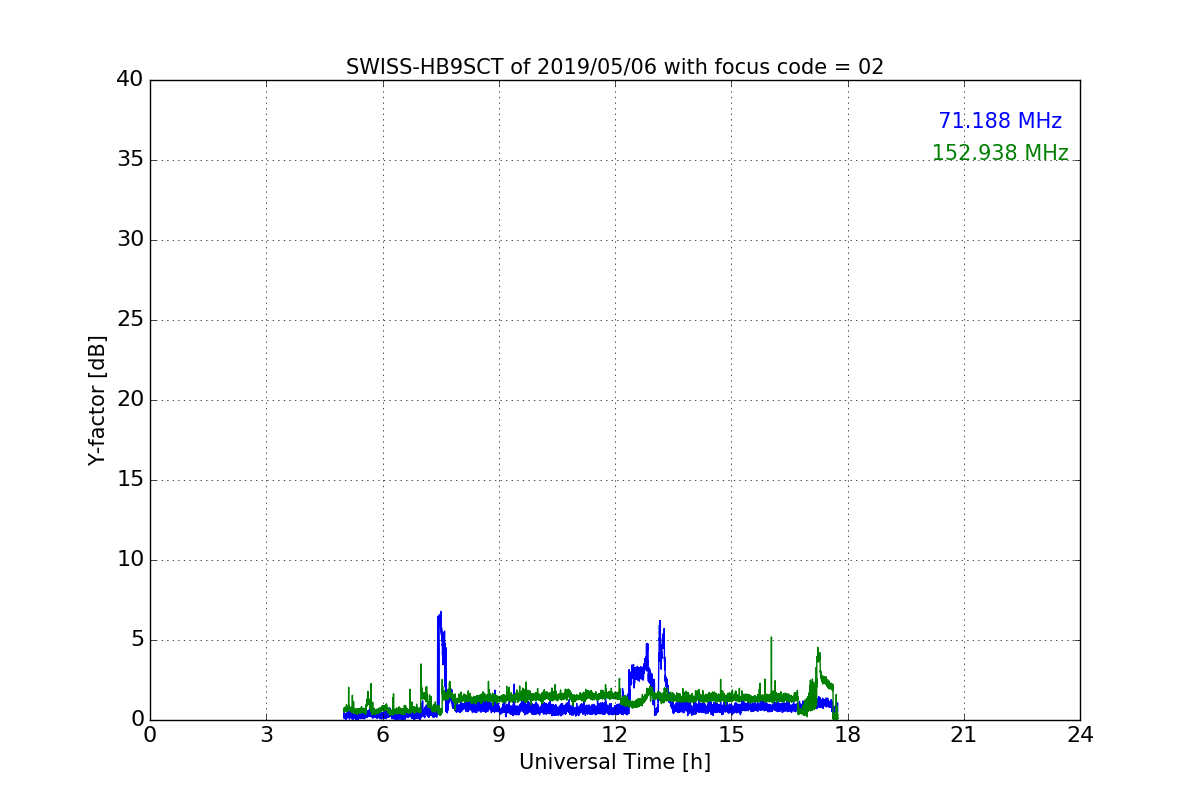This screenshot has width=1200, height=800.
Task: Click the 9 tick label on x-axis
Action: [499, 735]
